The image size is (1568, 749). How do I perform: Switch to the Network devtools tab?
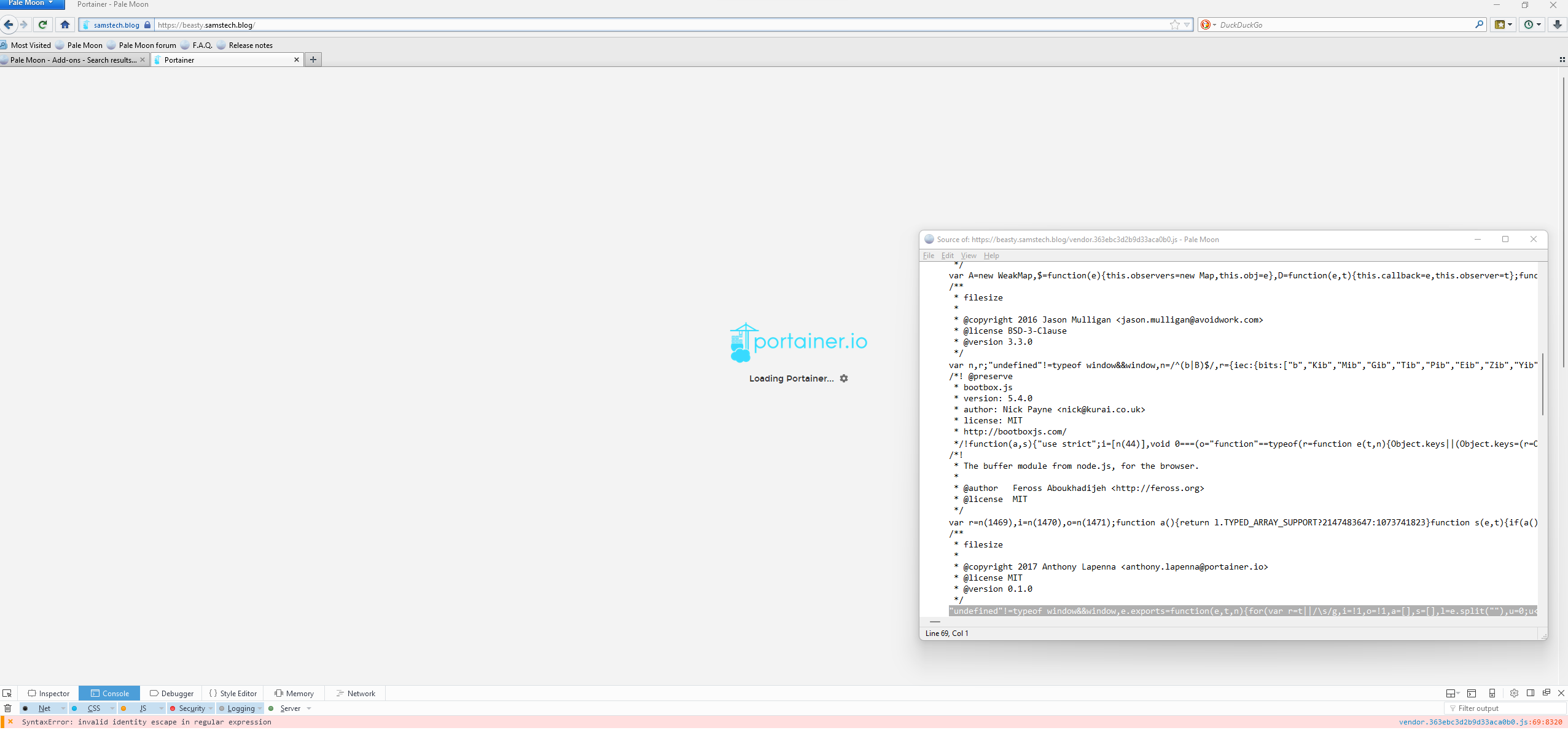[x=356, y=693]
